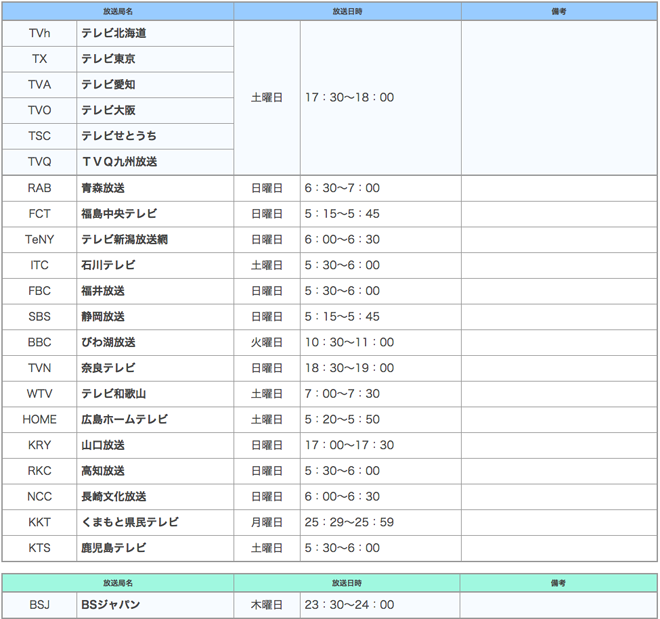
Task: Click the FBC station code
Action: coord(40,291)
